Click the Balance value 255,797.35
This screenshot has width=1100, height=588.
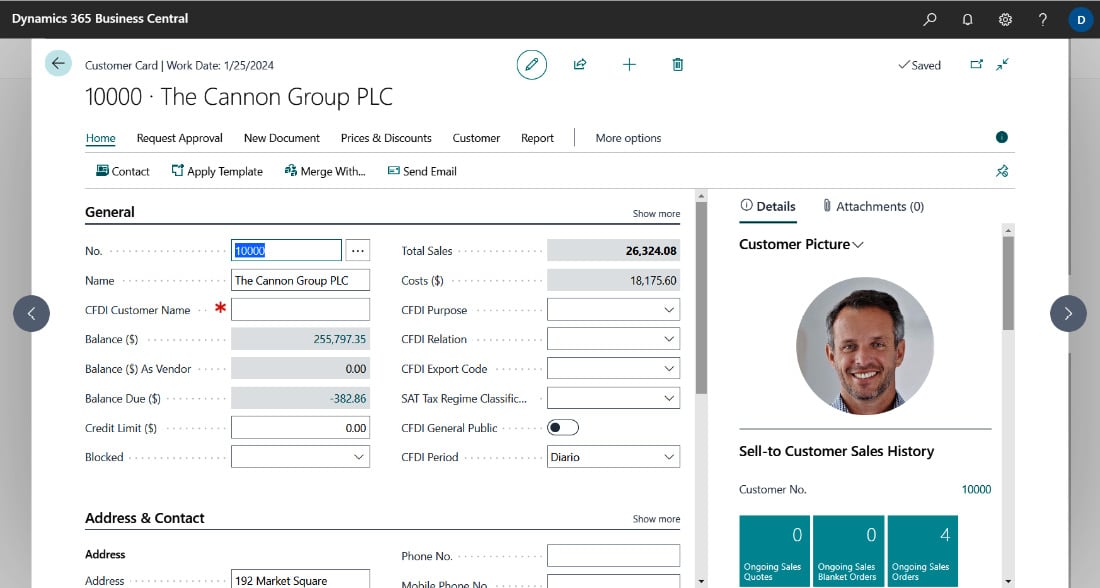tap(340, 339)
